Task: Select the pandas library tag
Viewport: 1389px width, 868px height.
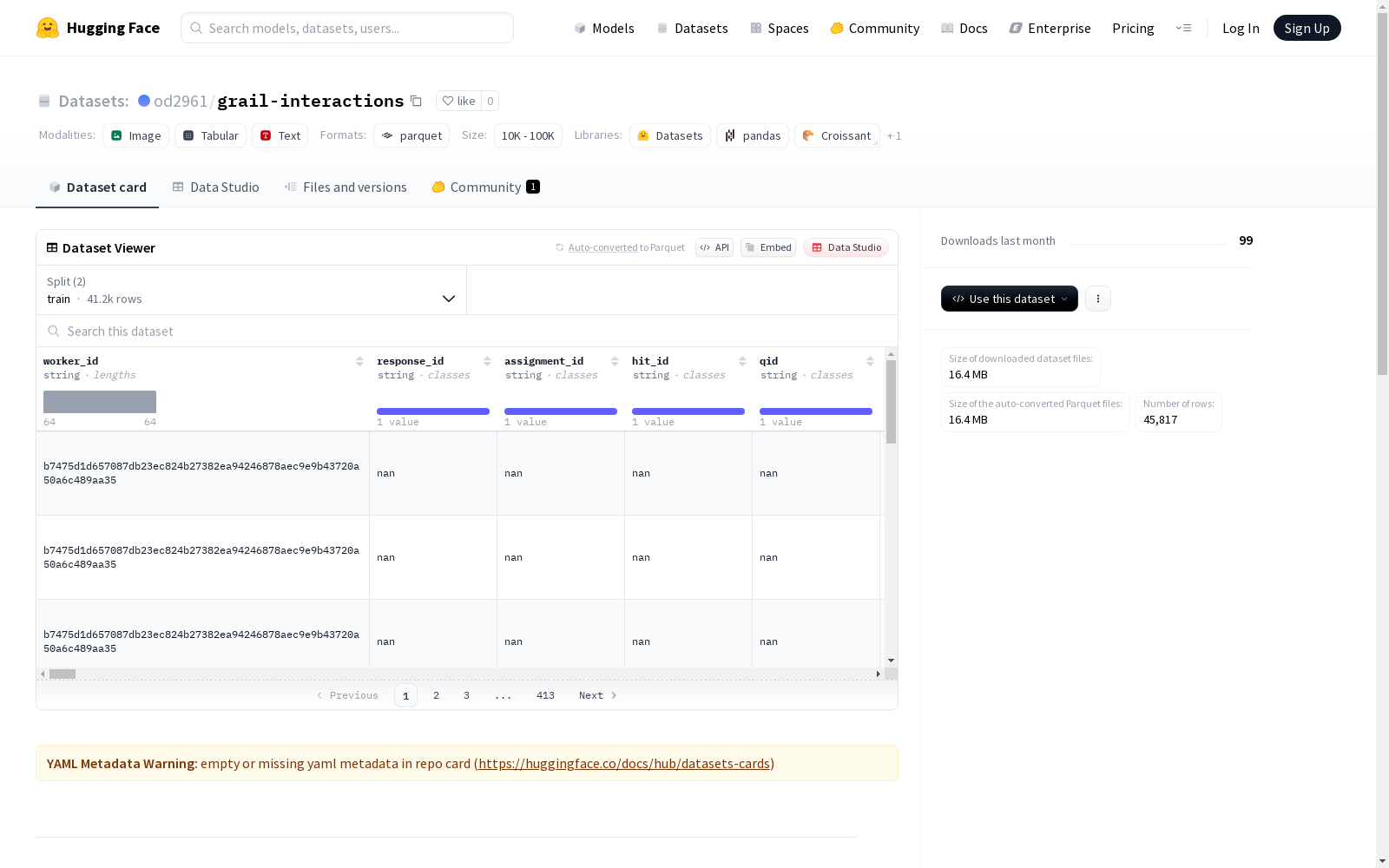Action: point(753,135)
